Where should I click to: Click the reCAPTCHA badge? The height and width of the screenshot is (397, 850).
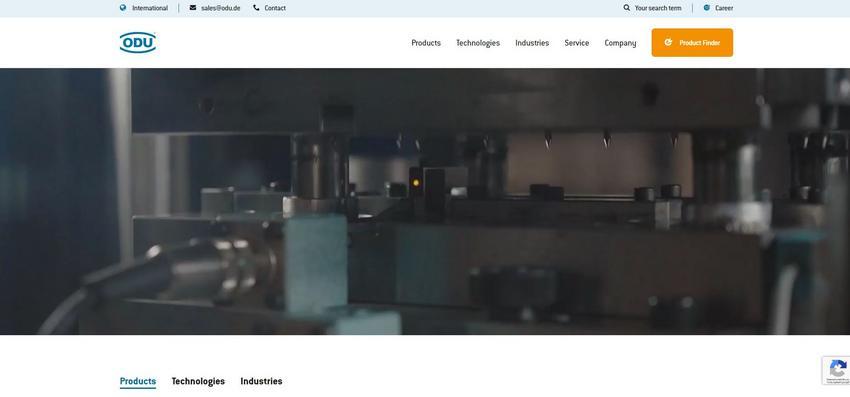coord(836,370)
